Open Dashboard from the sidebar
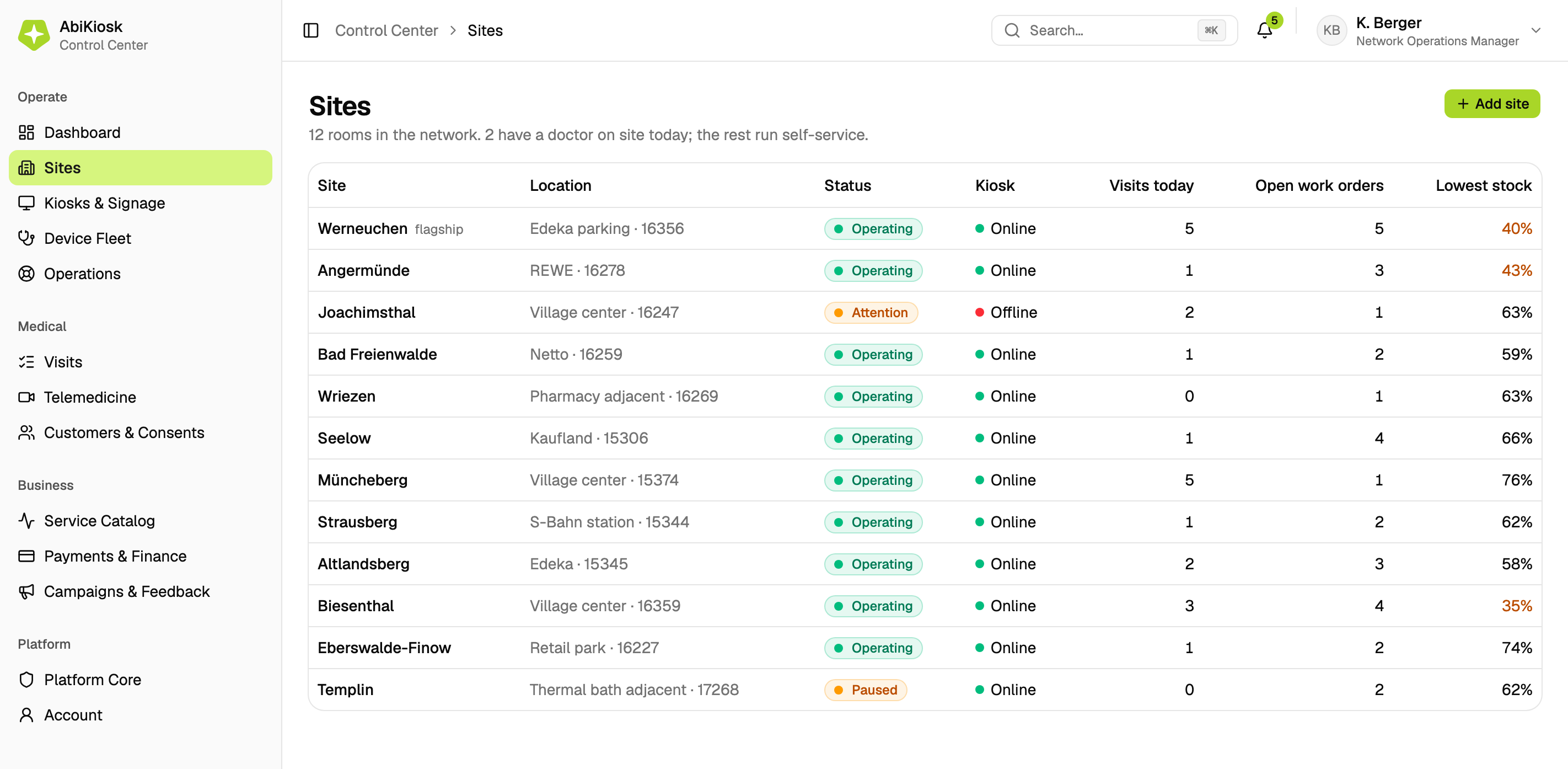 (x=141, y=132)
